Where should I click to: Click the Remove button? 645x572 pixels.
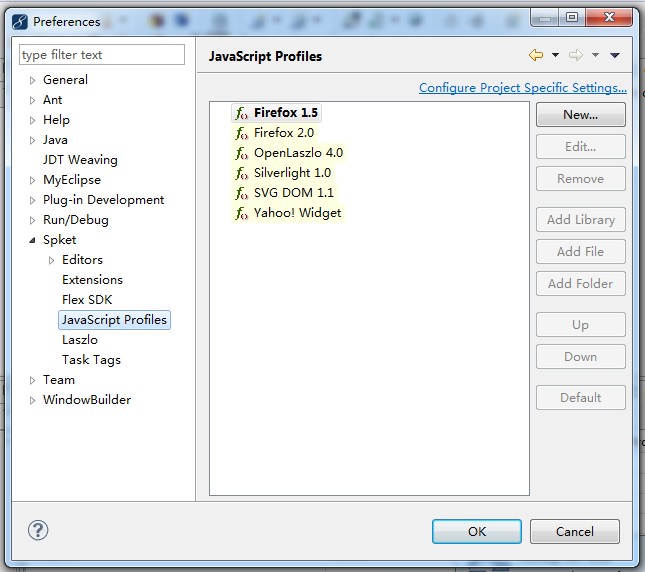pyautogui.click(x=581, y=179)
